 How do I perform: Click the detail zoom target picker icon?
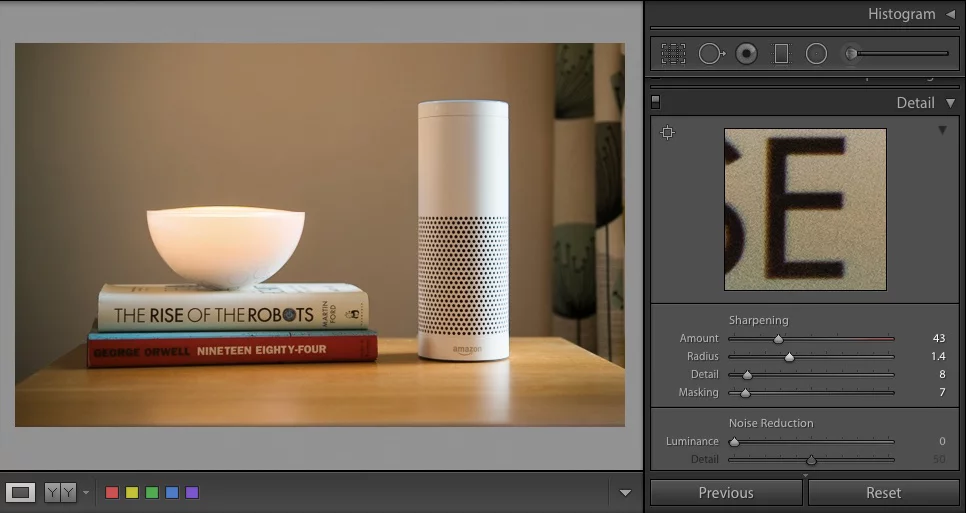click(668, 133)
